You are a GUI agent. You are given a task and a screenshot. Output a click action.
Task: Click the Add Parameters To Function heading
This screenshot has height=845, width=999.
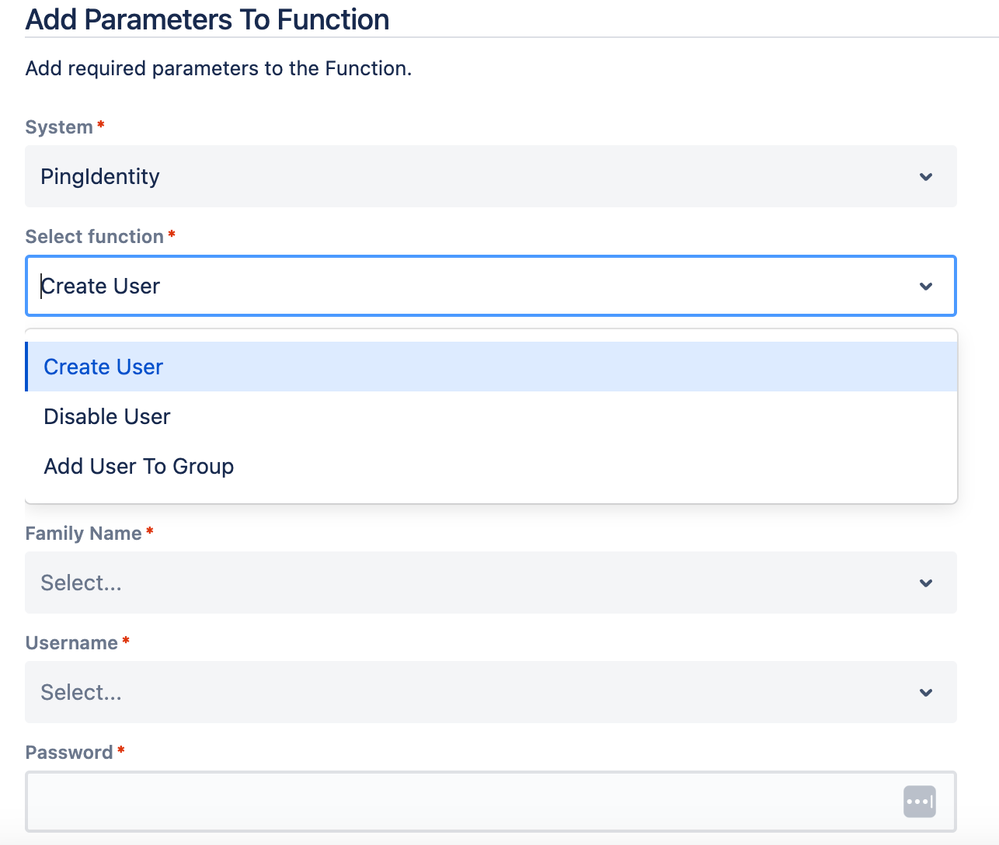coord(207,19)
